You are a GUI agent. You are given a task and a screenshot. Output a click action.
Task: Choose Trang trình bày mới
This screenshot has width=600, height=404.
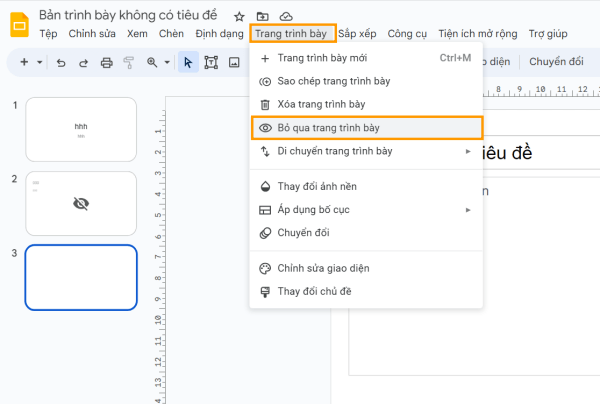click(366, 58)
